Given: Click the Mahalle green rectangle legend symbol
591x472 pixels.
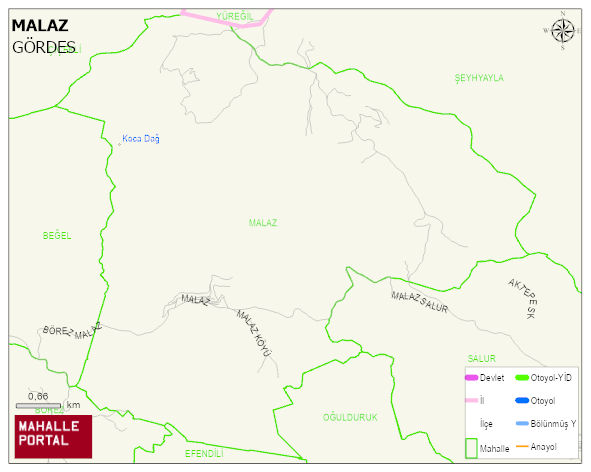Looking at the screenshot, I should coord(471,448).
